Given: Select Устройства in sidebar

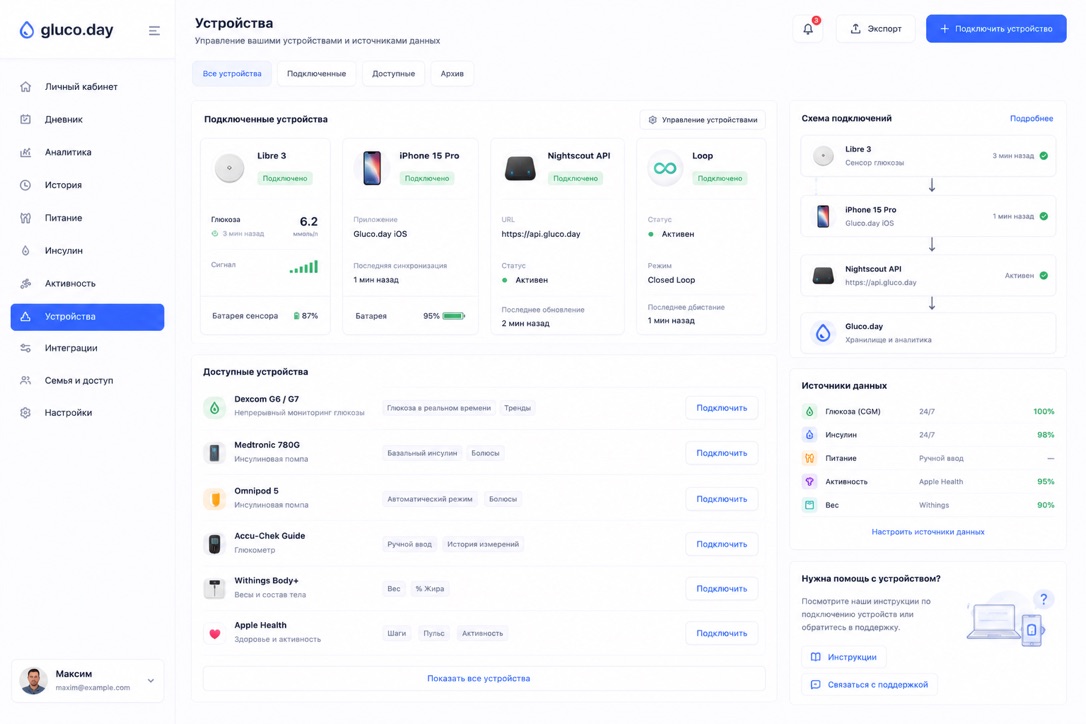Looking at the screenshot, I should point(87,317).
